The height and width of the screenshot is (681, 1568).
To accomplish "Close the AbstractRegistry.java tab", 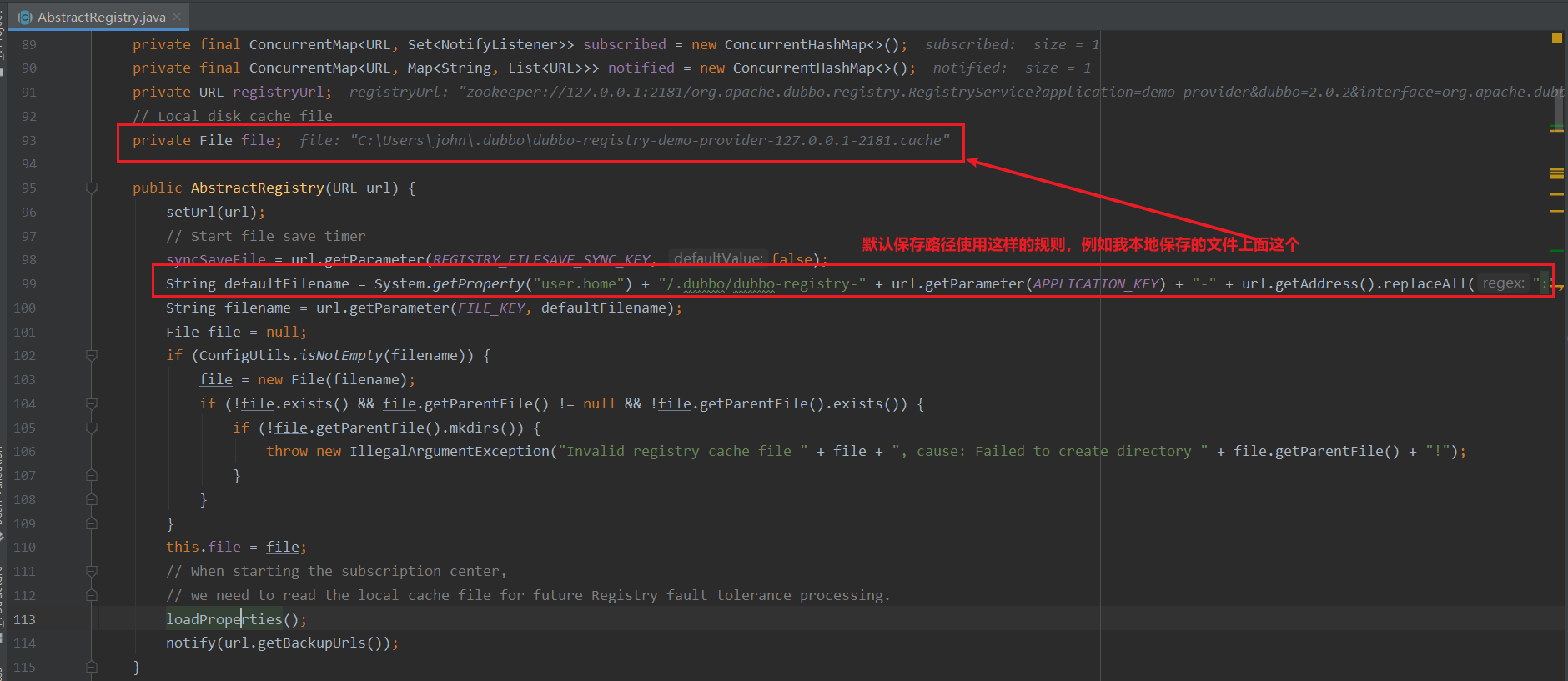I will click(x=177, y=17).
